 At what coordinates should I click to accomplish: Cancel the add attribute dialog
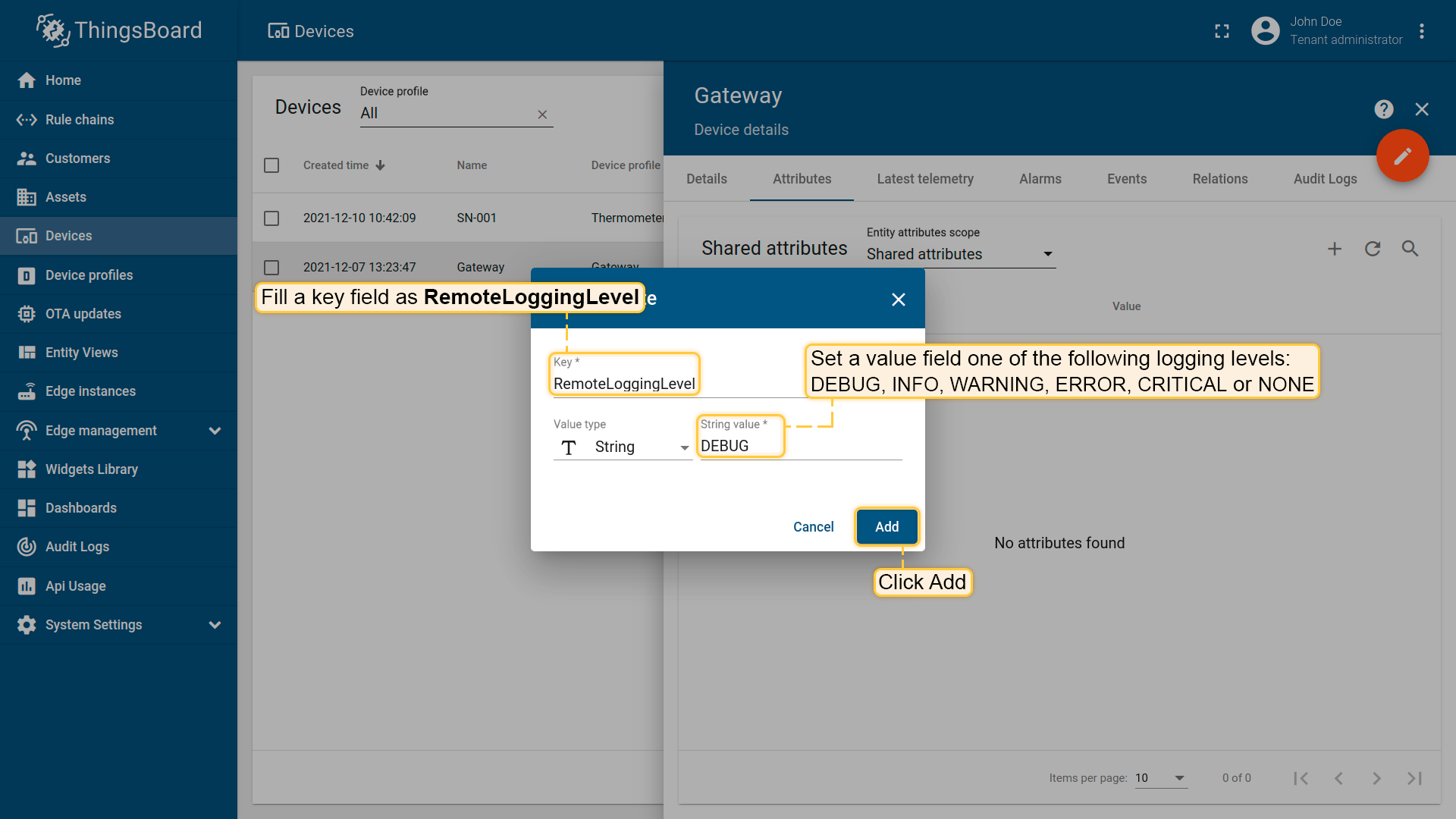coord(813,527)
